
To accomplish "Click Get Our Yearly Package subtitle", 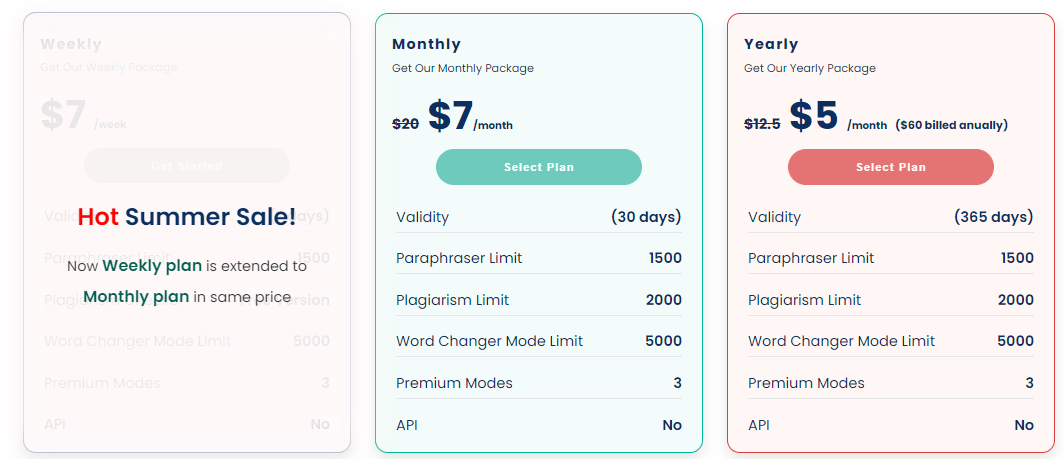I will pyautogui.click(x=810, y=68).
